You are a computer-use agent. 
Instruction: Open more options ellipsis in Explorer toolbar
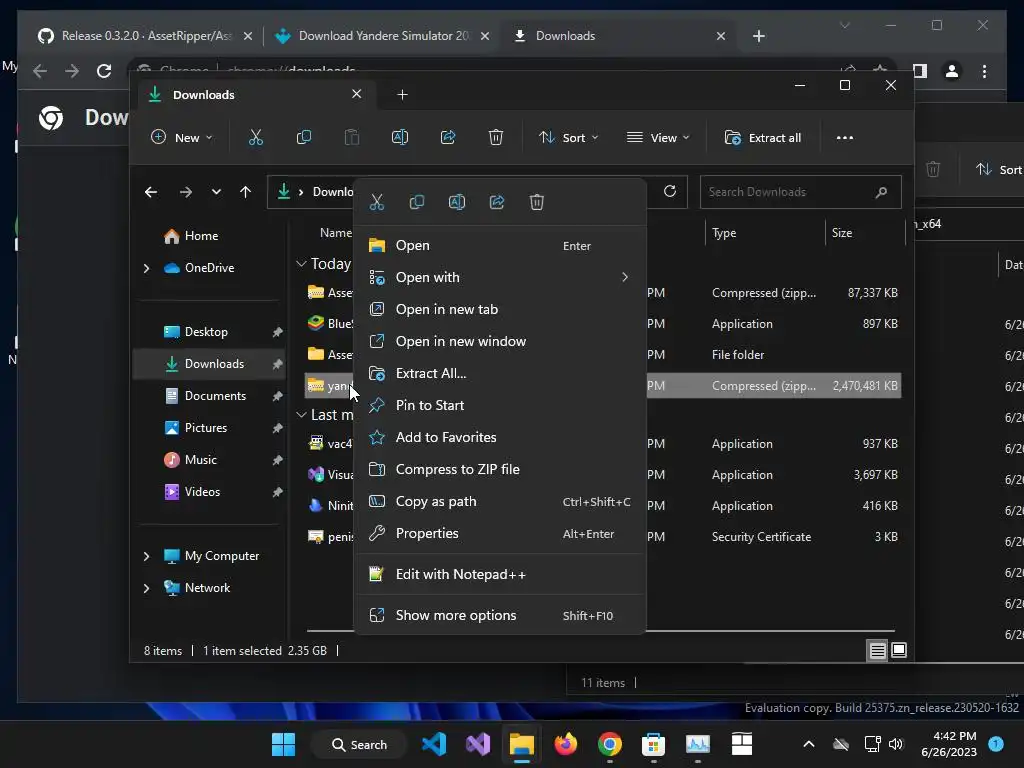[x=845, y=138]
